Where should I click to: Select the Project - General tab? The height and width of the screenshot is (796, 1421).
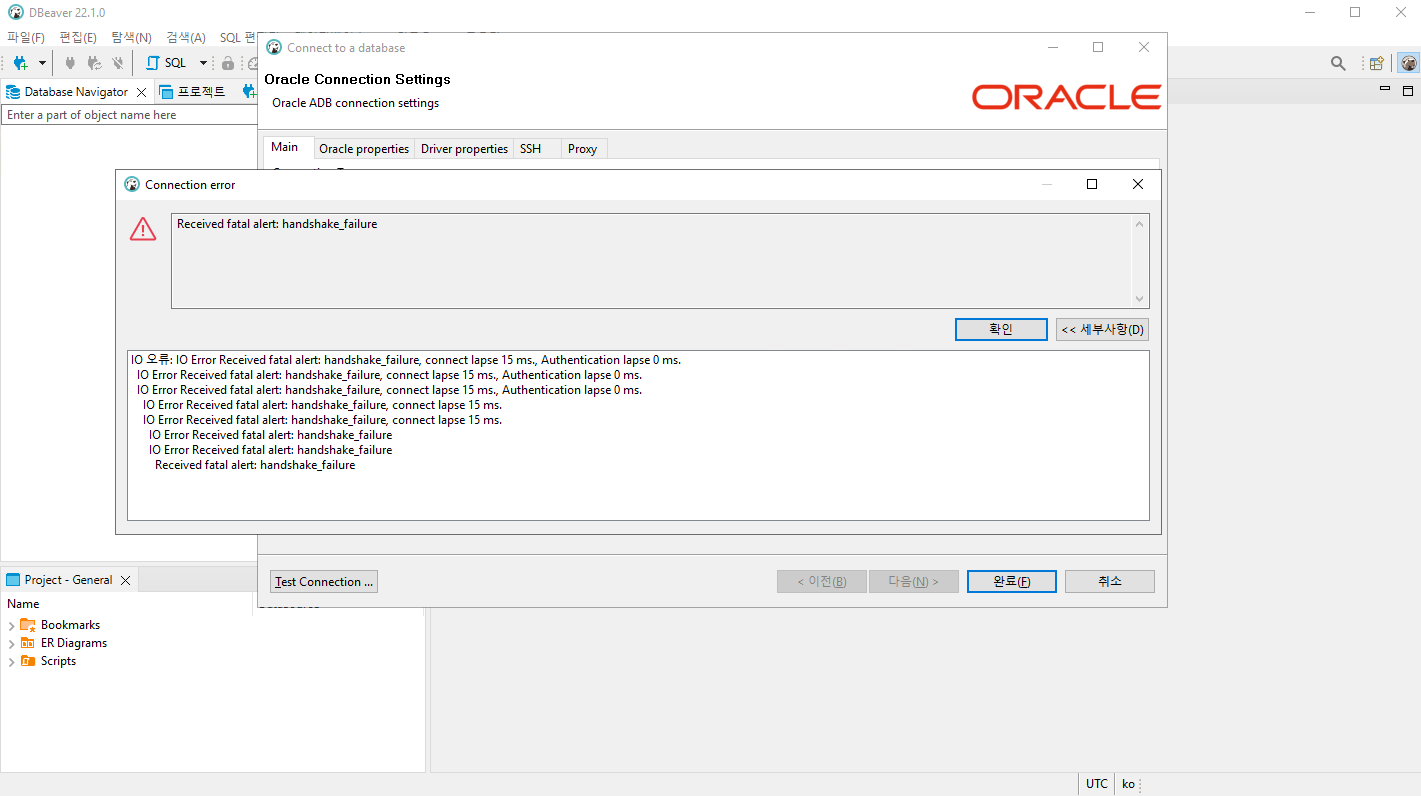click(60, 580)
